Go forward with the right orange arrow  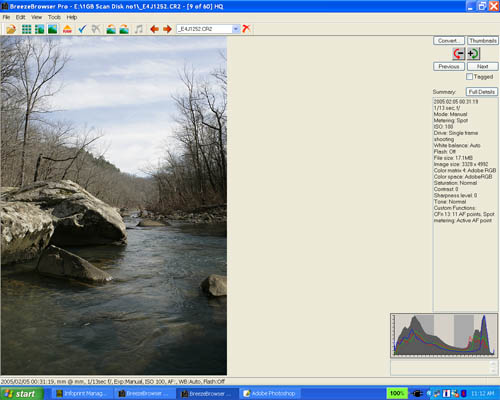pos(167,29)
